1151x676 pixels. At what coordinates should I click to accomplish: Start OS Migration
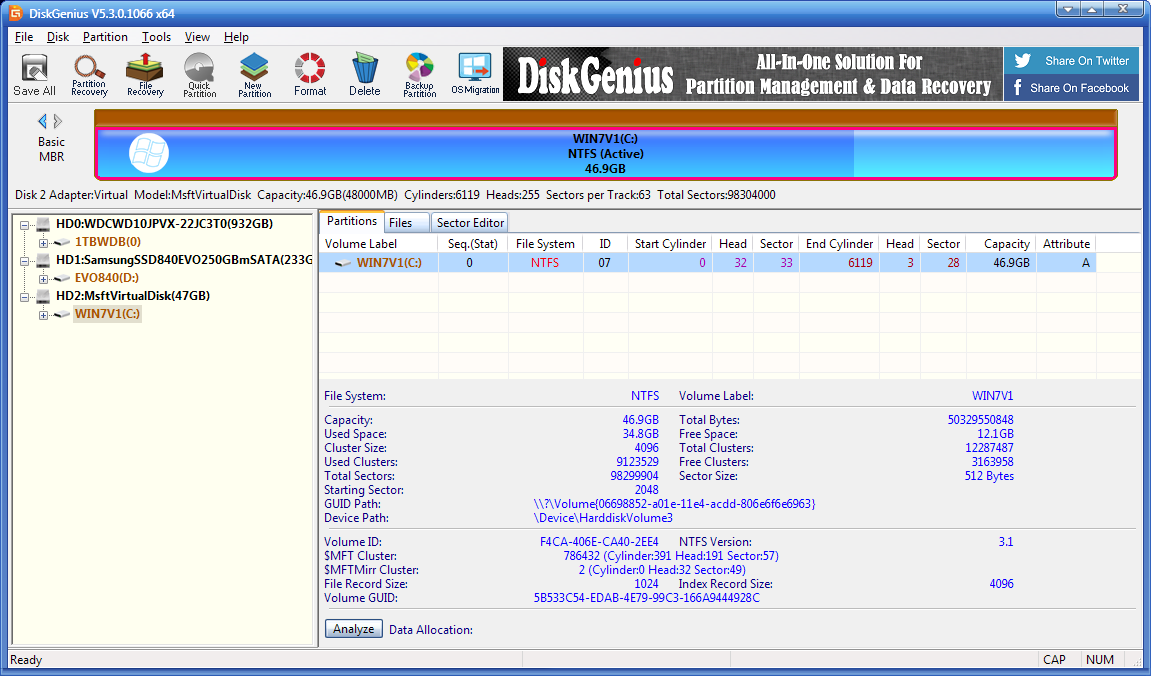[x=474, y=74]
